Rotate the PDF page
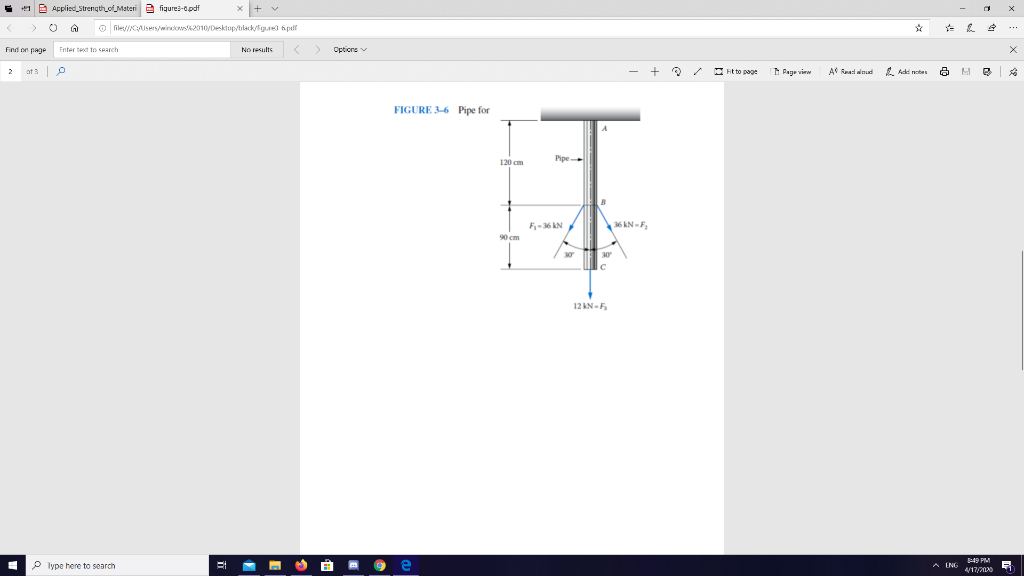 click(676, 72)
